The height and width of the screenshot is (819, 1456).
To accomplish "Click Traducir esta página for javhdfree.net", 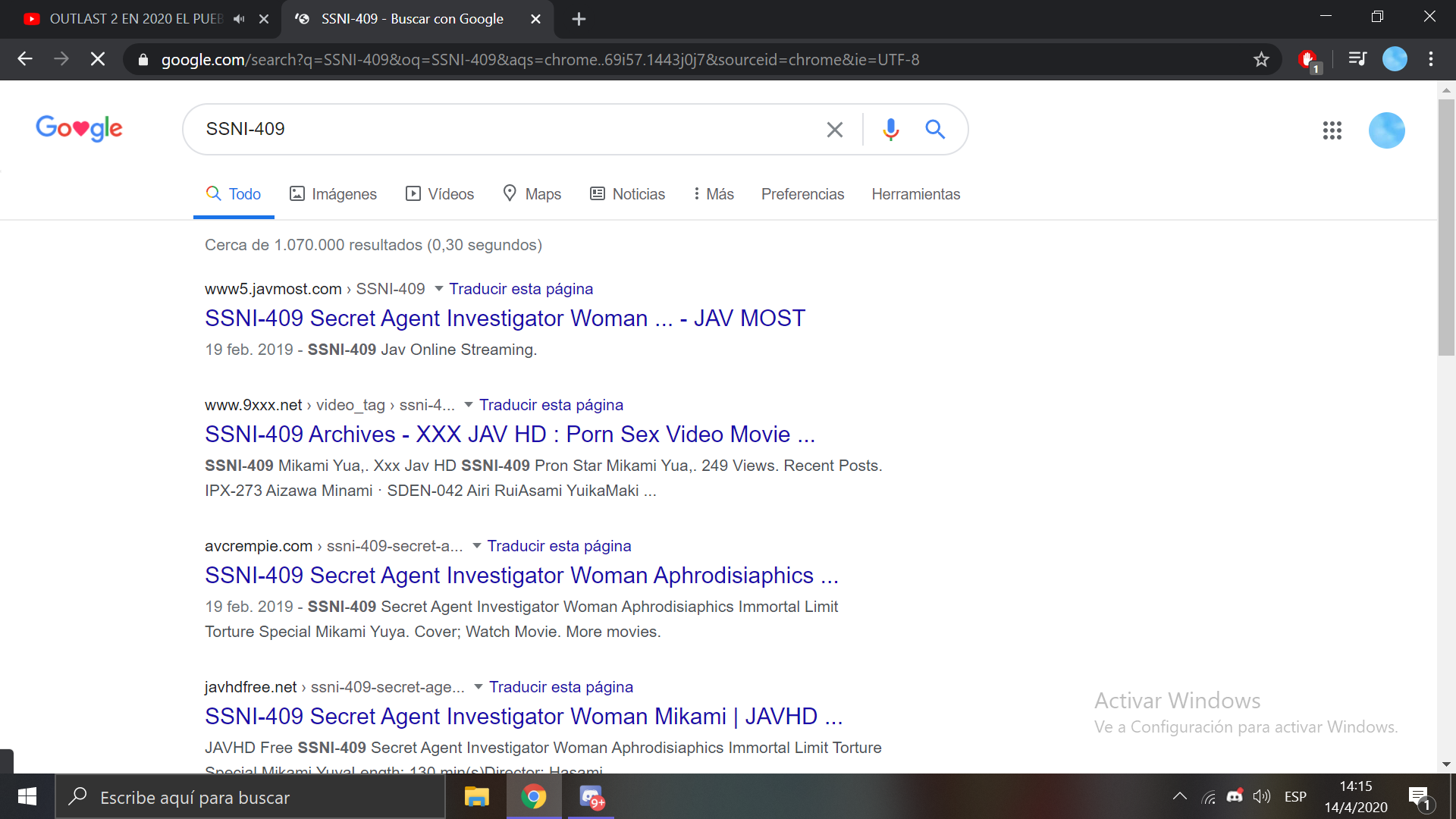I will coord(560,687).
